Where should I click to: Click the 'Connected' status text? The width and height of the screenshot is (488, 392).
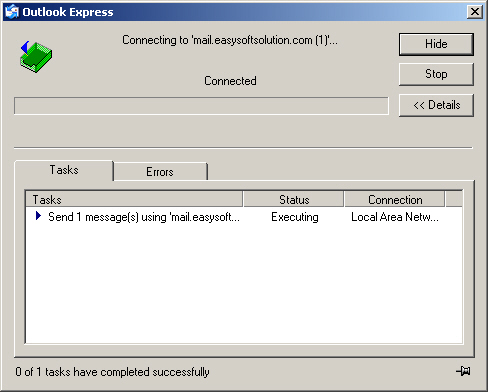pos(230,81)
